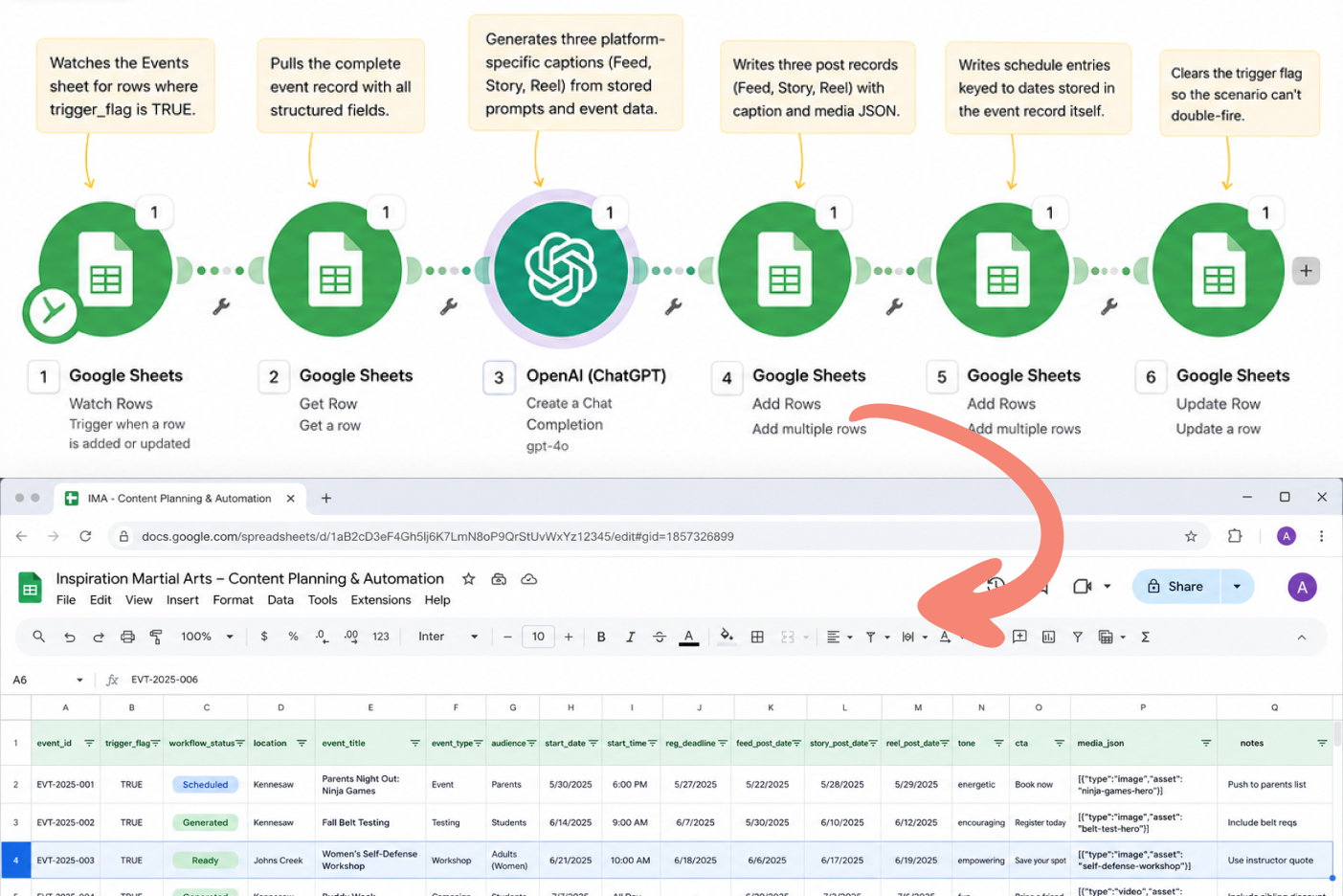1343x896 pixels.
Task: Decrease the font size
Action: tap(507, 637)
